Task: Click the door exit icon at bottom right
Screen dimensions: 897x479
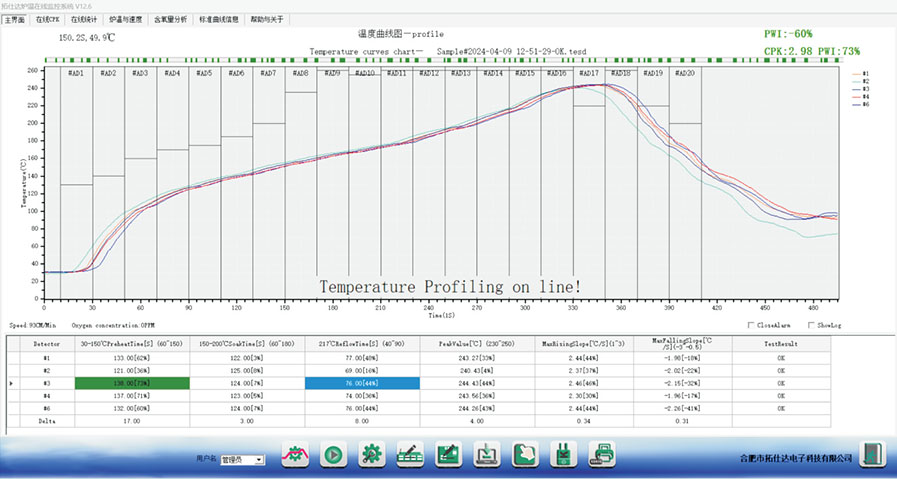Action: pos(874,453)
